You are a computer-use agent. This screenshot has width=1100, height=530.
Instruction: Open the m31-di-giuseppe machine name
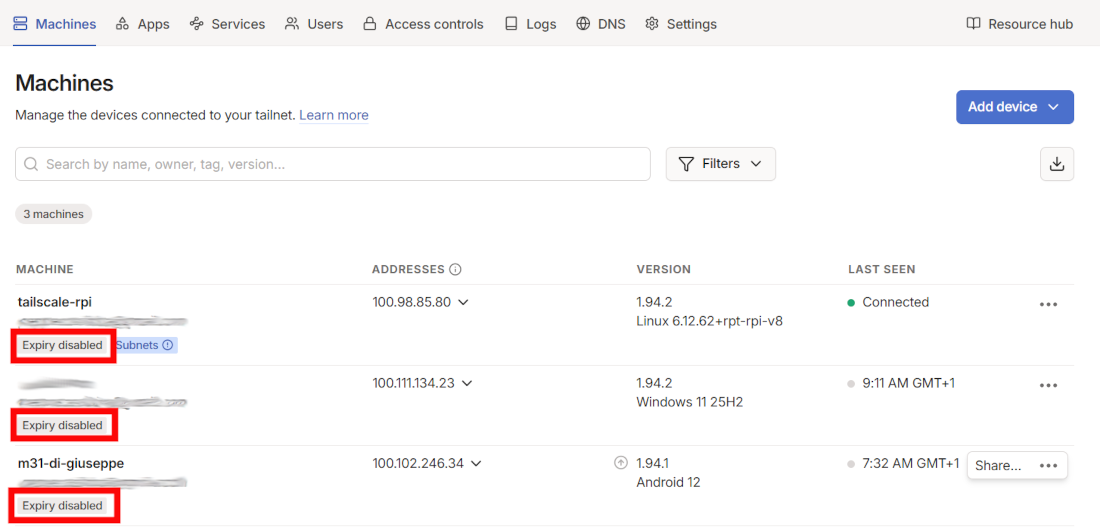[71, 463]
